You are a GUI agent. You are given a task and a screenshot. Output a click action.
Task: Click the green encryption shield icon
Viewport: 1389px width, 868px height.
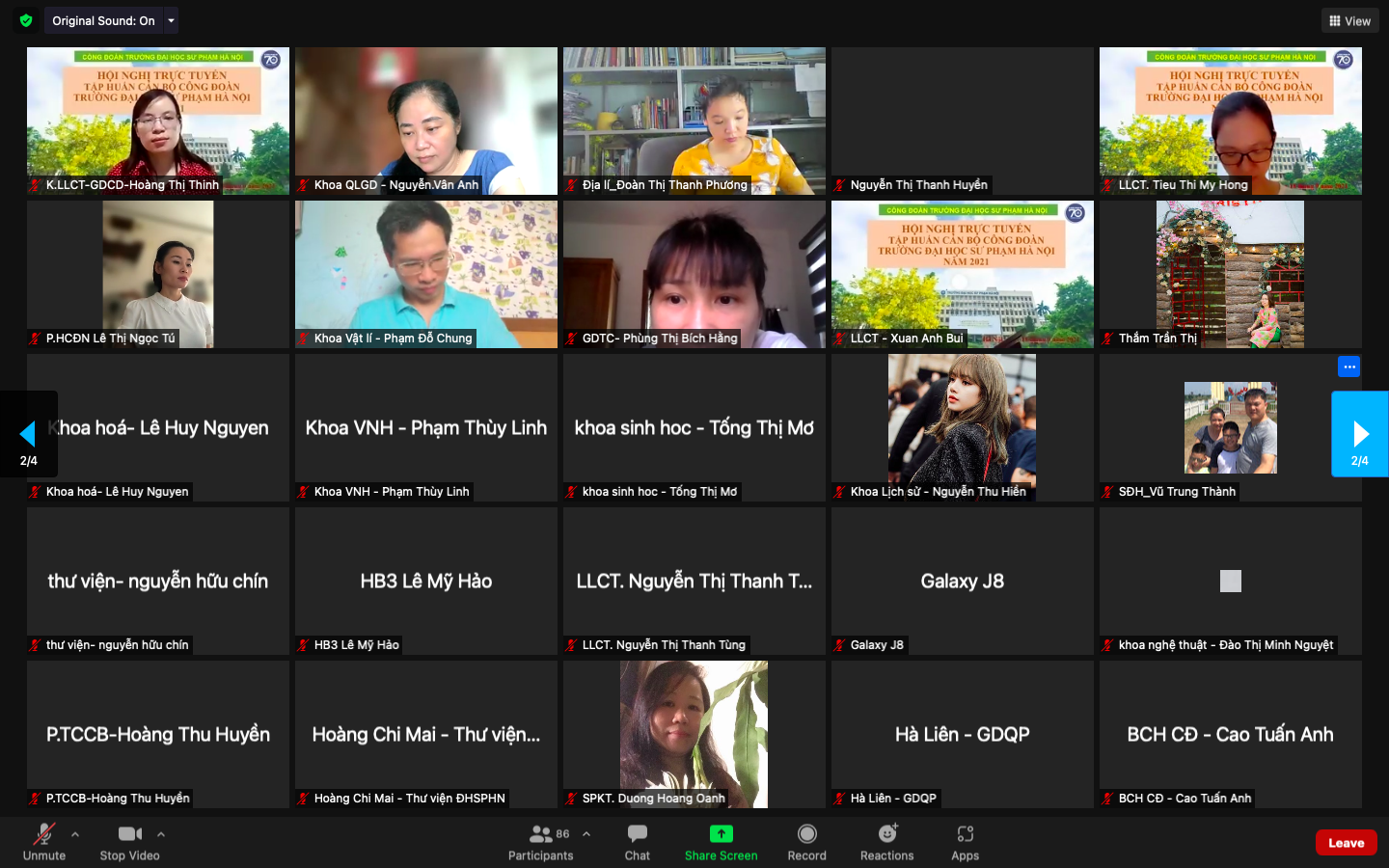pos(26,20)
